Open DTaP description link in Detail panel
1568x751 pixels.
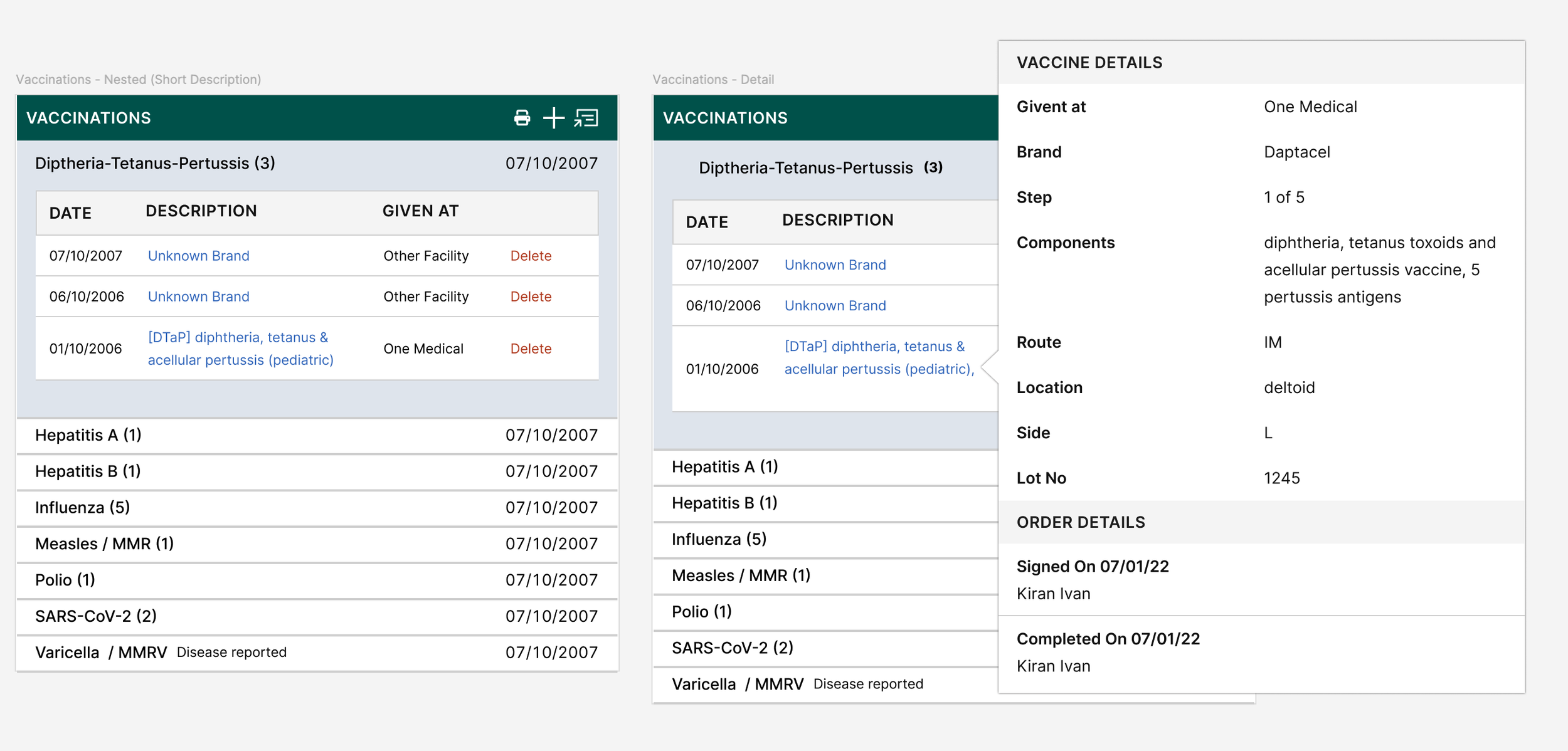point(878,358)
